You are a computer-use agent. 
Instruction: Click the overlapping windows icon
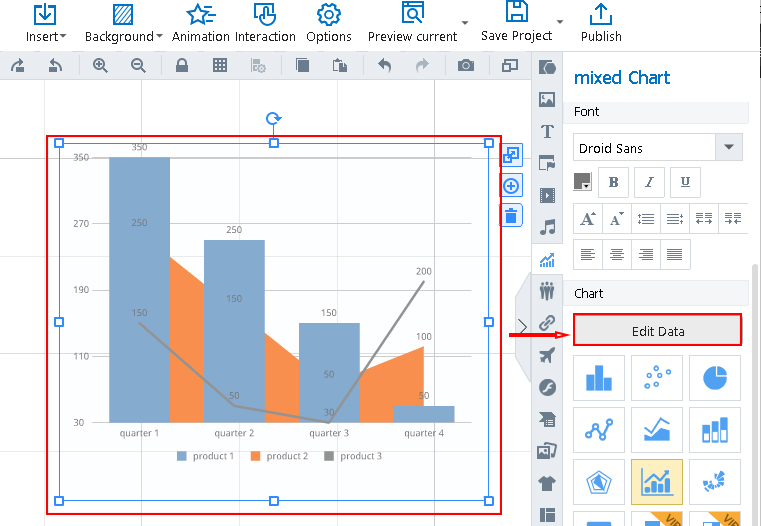coord(510,65)
